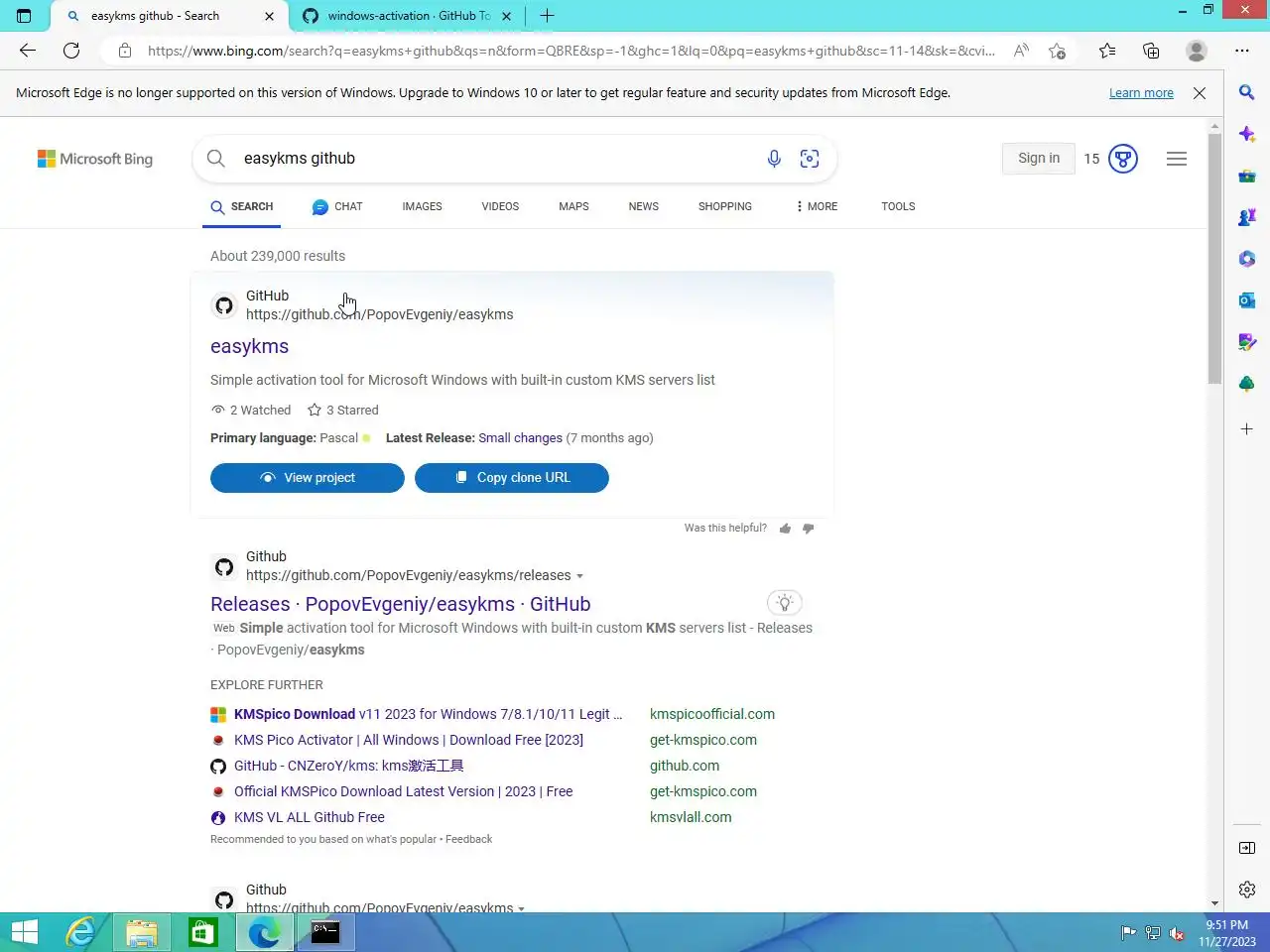
Task: Open the MORE search categories dropdown
Action: [817, 206]
